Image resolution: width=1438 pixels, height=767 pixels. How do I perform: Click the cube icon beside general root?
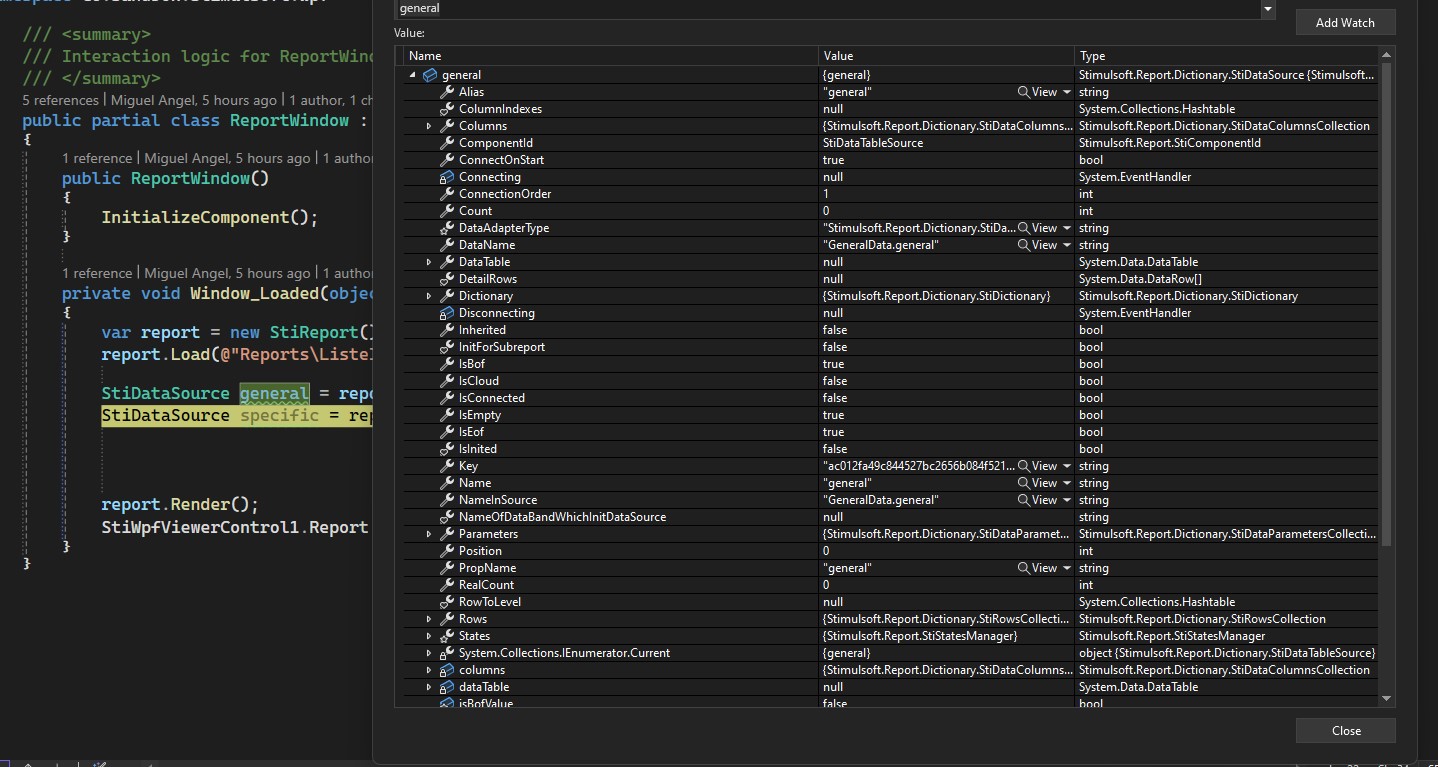click(x=430, y=75)
